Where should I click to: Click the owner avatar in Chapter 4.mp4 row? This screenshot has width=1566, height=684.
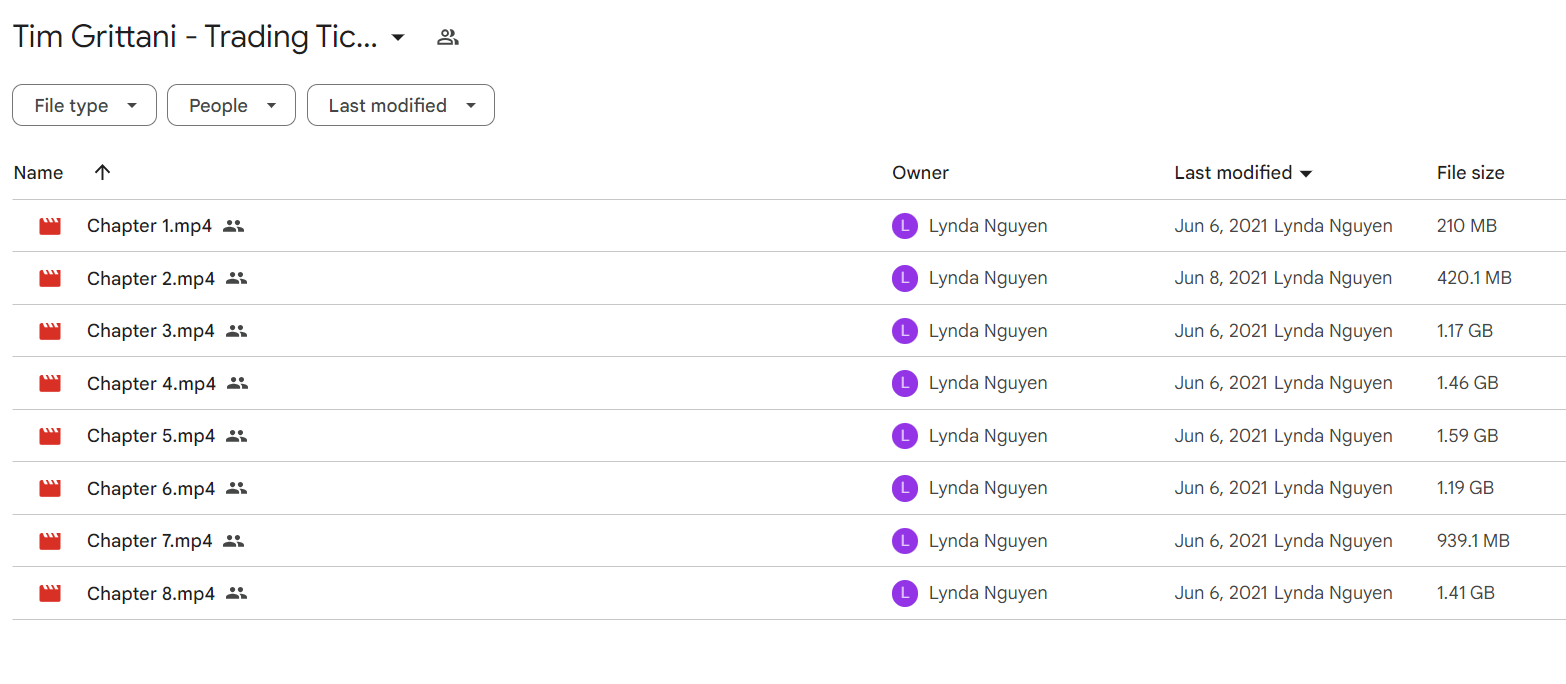point(905,383)
